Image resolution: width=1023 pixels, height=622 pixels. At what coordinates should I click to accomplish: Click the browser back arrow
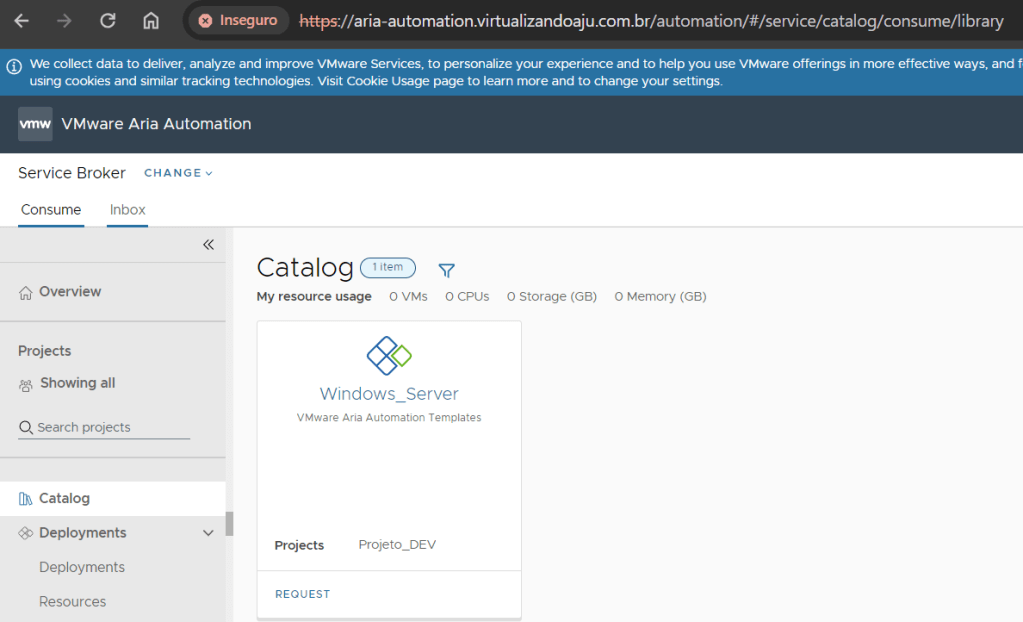[21, 21]
